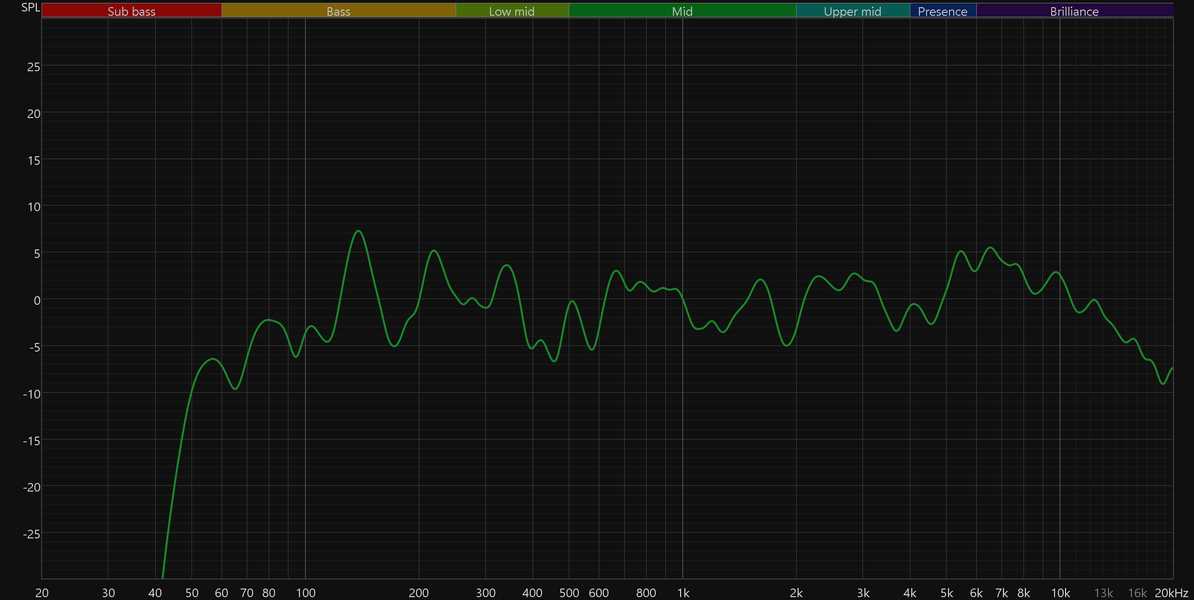Click the Mid frequency band header
This screenshot has width=1194, height=600.
(x=682, y=11)
